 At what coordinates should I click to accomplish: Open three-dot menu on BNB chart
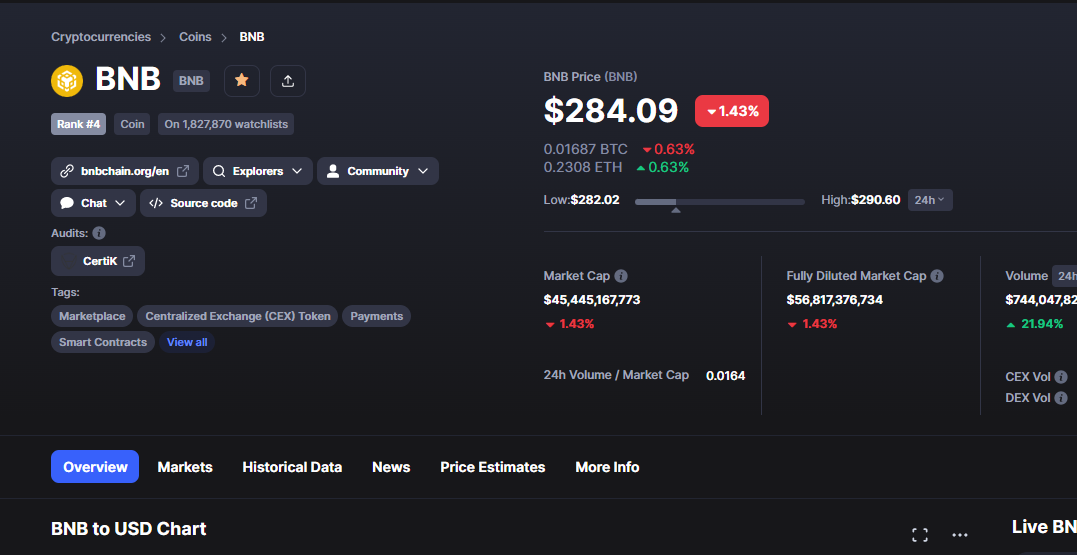tap(960, 535)
